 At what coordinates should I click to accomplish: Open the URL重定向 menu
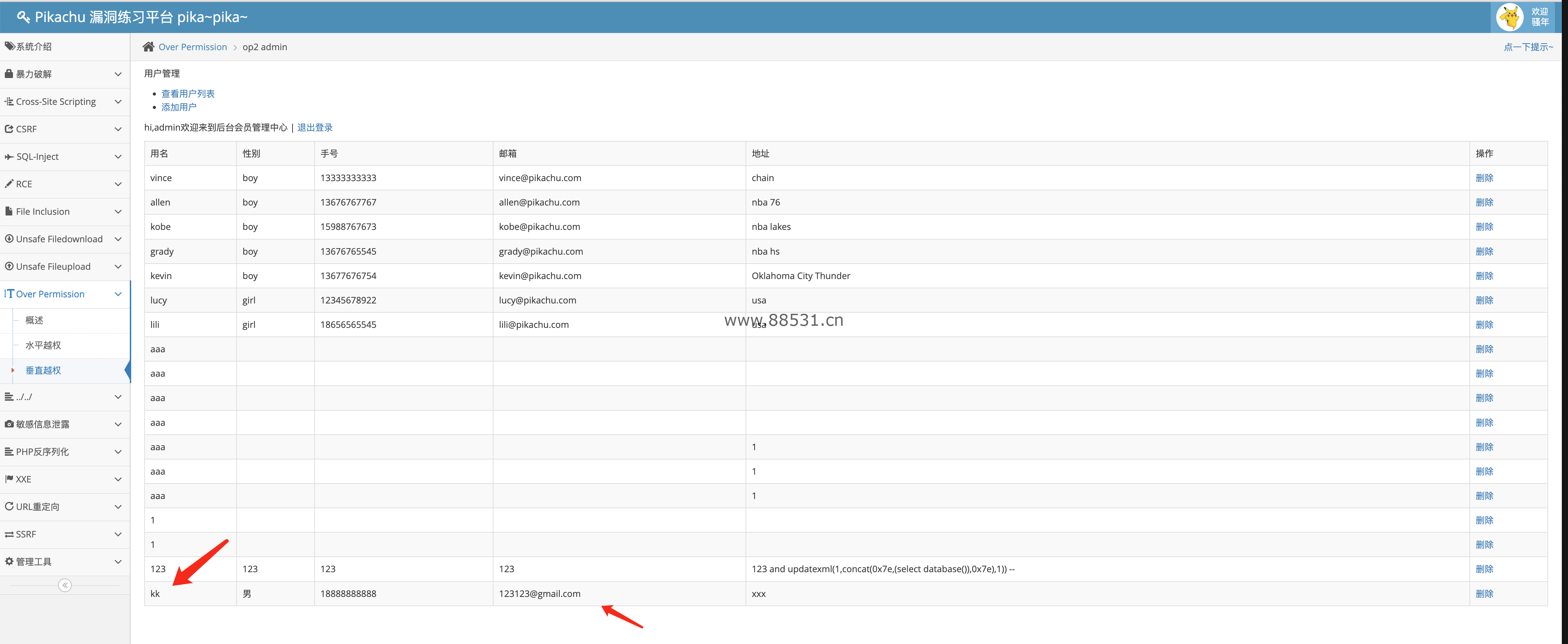coord(65,506)
